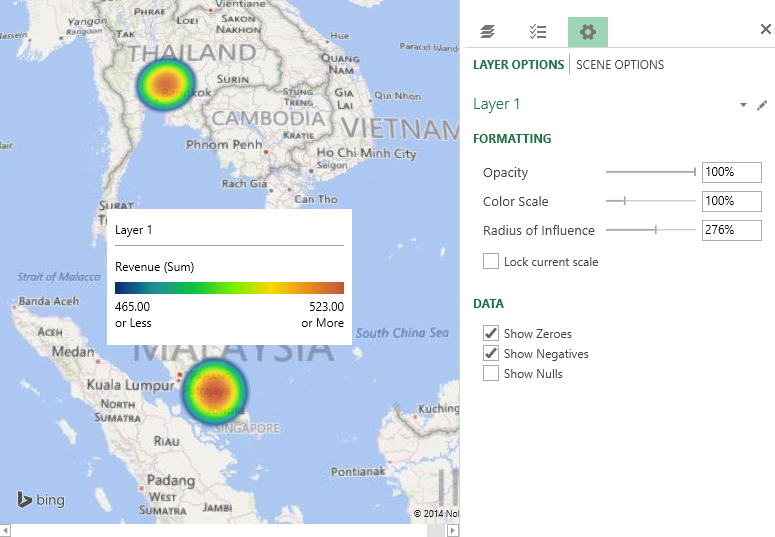The width and height of the screenshot is (775, 537).
Task: Open the Layer Manager icon
Action: point(488,32)
